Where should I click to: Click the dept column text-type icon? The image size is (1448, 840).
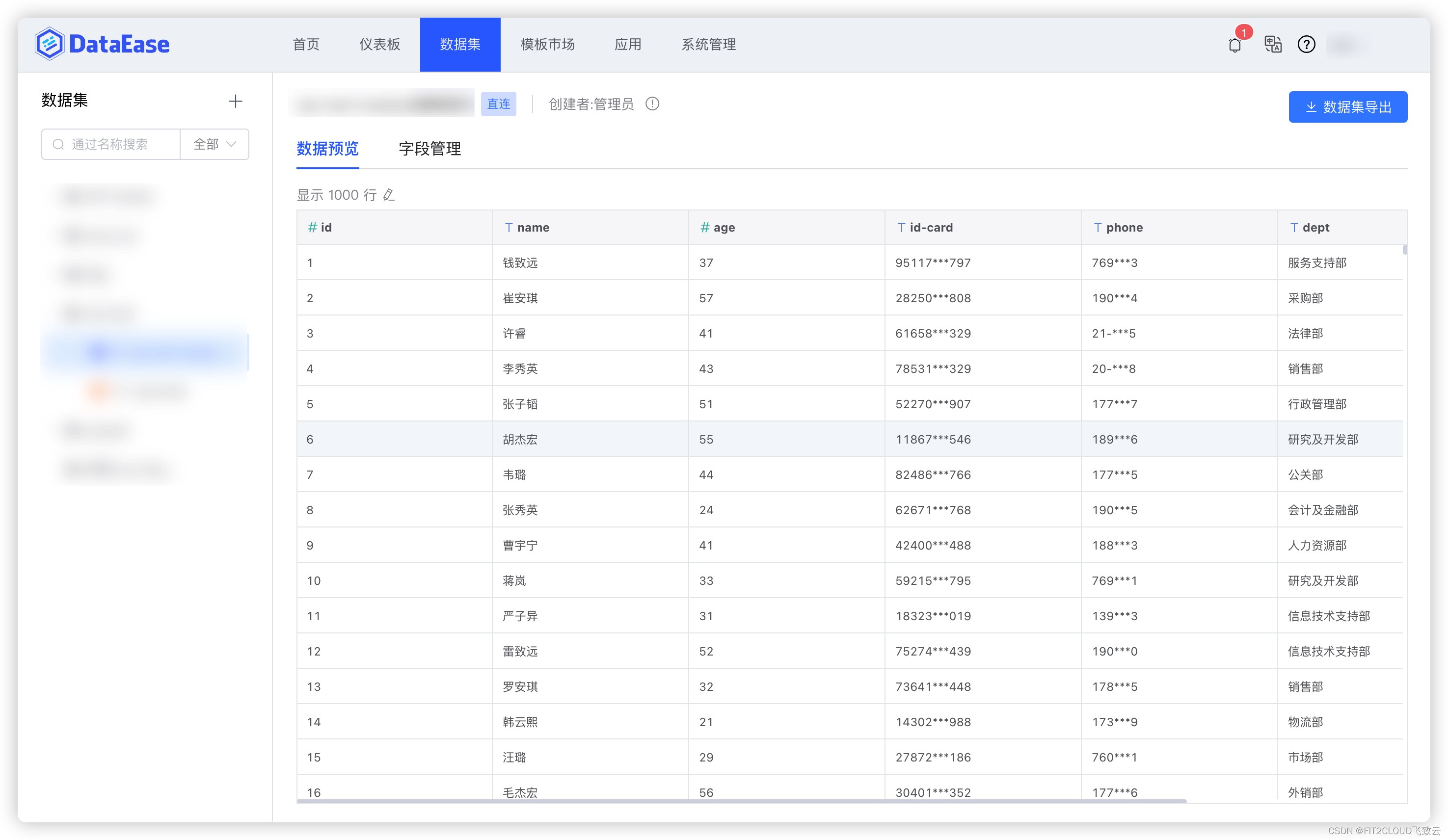point(1294,228)
